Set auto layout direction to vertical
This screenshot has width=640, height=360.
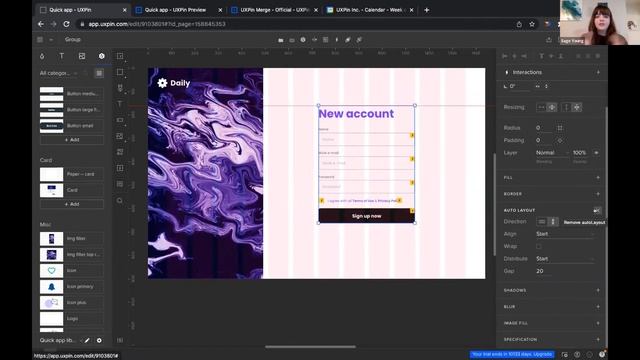tap(553, 222)
